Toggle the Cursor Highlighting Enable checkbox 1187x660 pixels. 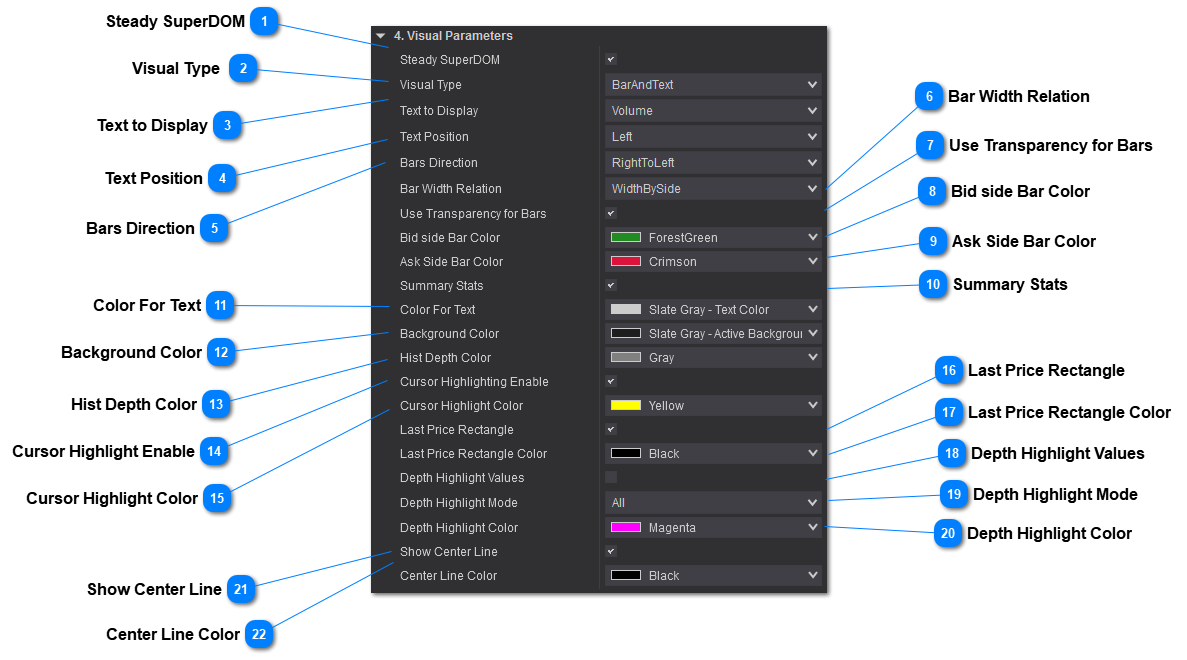point(611,381)
